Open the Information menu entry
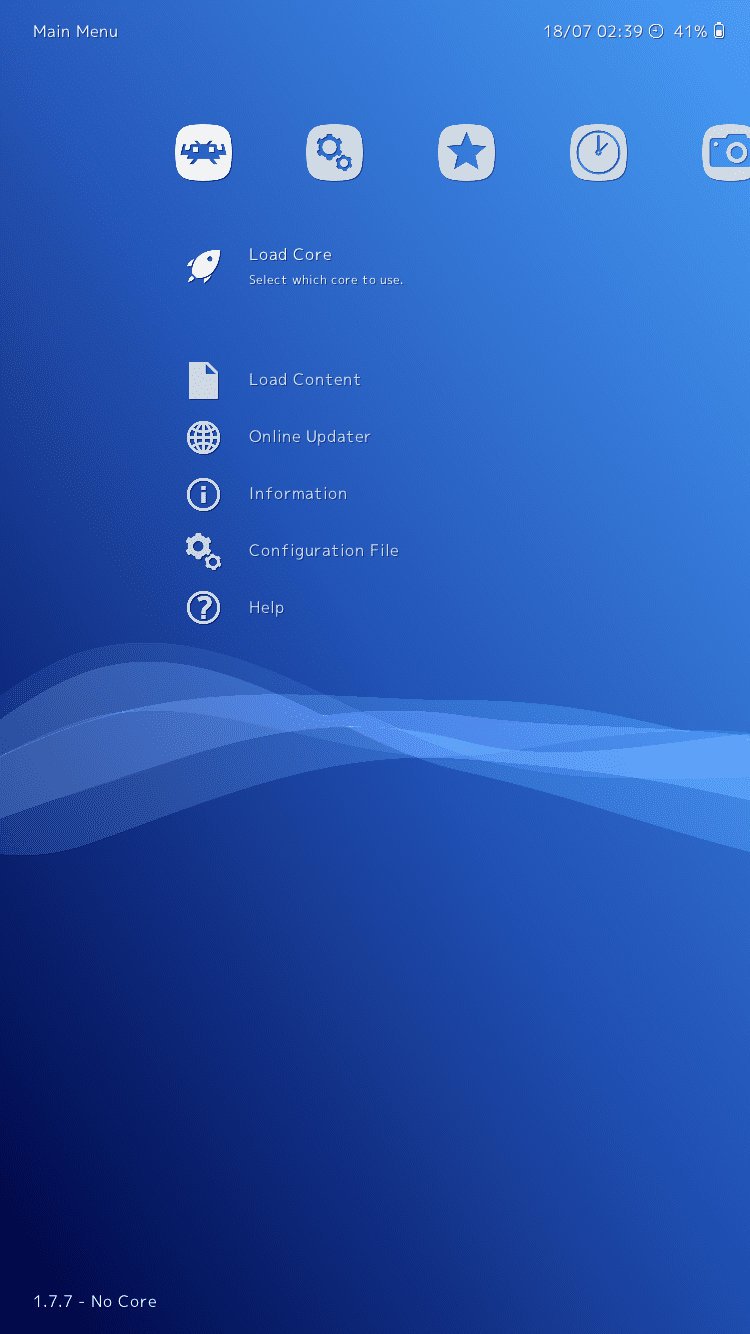This screenshot has height=1334, width=750. [298, 494]
